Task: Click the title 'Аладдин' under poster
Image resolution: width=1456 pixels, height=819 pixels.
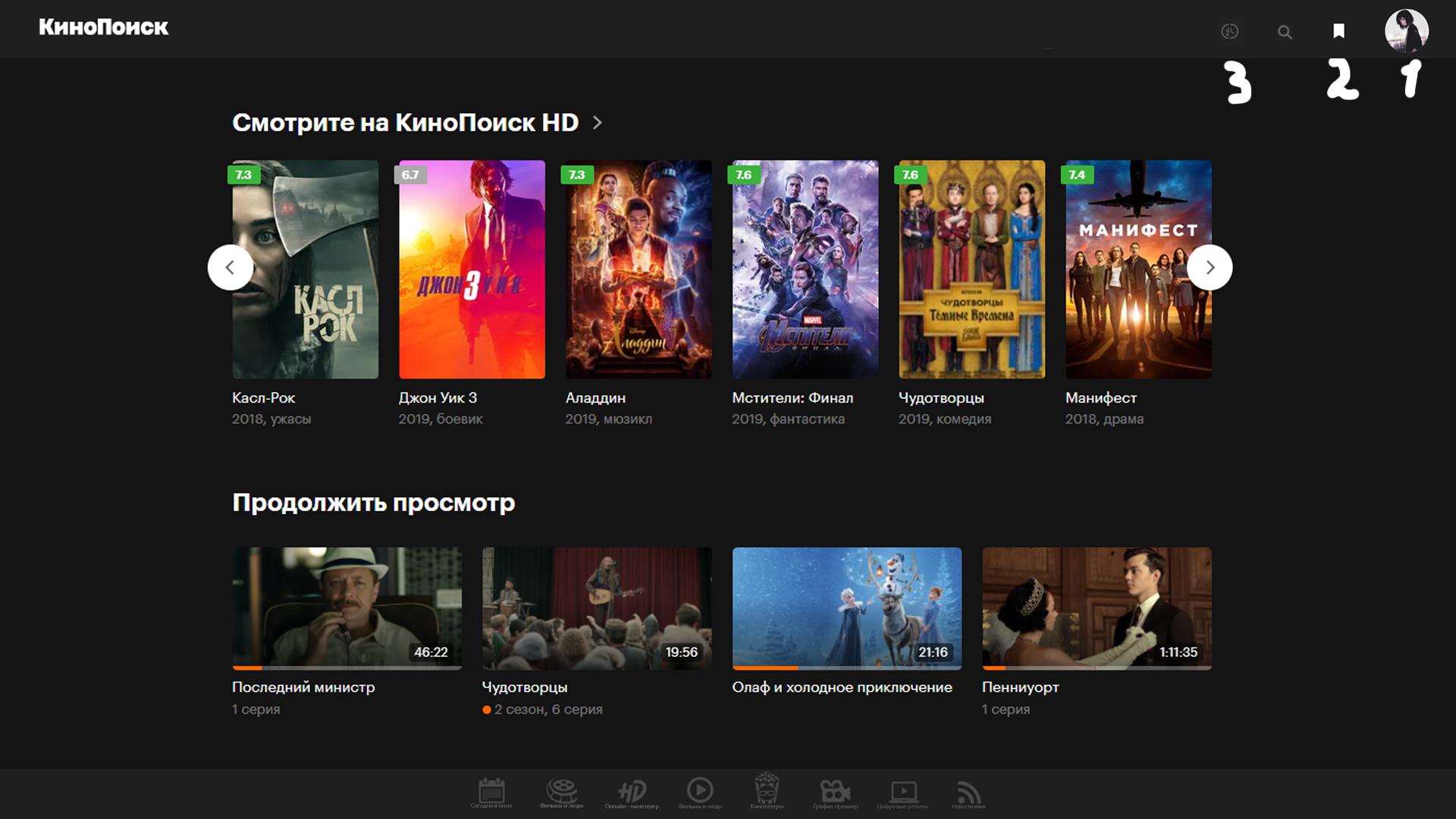Action: 595,397
